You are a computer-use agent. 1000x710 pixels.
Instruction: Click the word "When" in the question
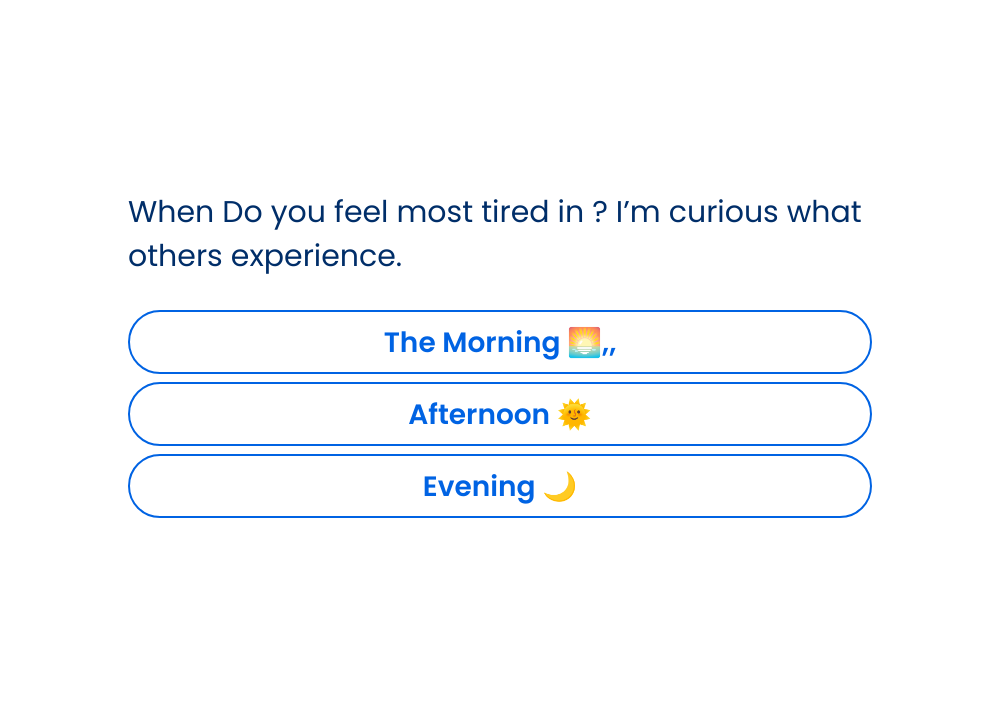[x=170, y=212]
